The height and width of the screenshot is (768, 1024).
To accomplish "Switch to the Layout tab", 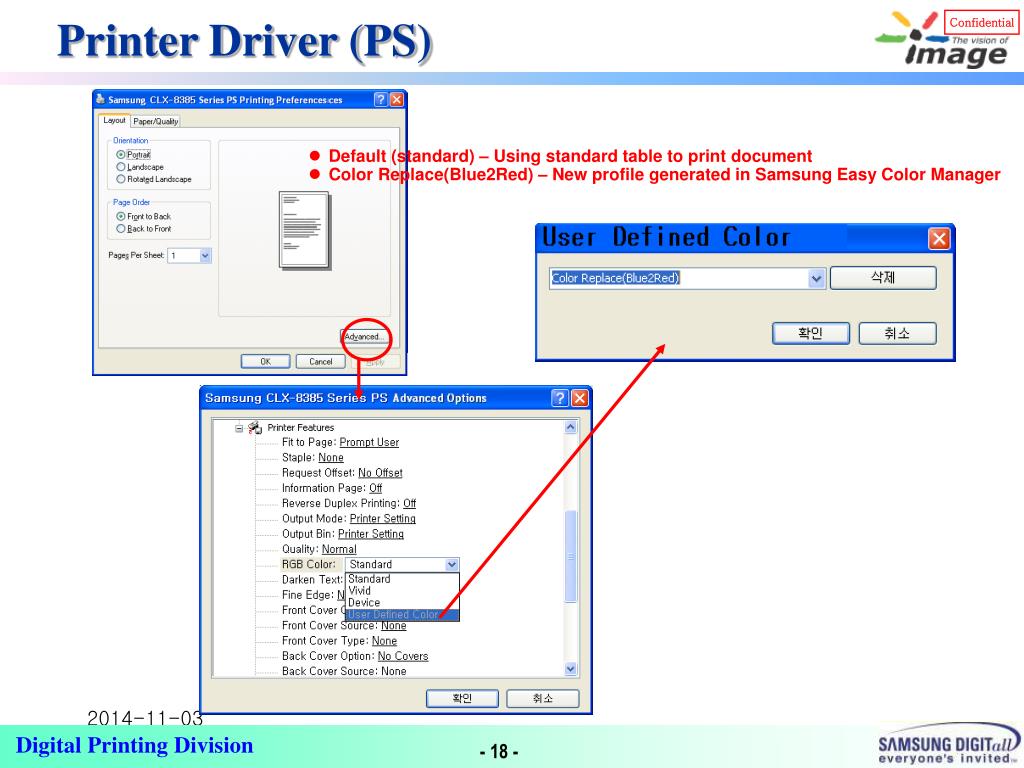I will (114, 121).
